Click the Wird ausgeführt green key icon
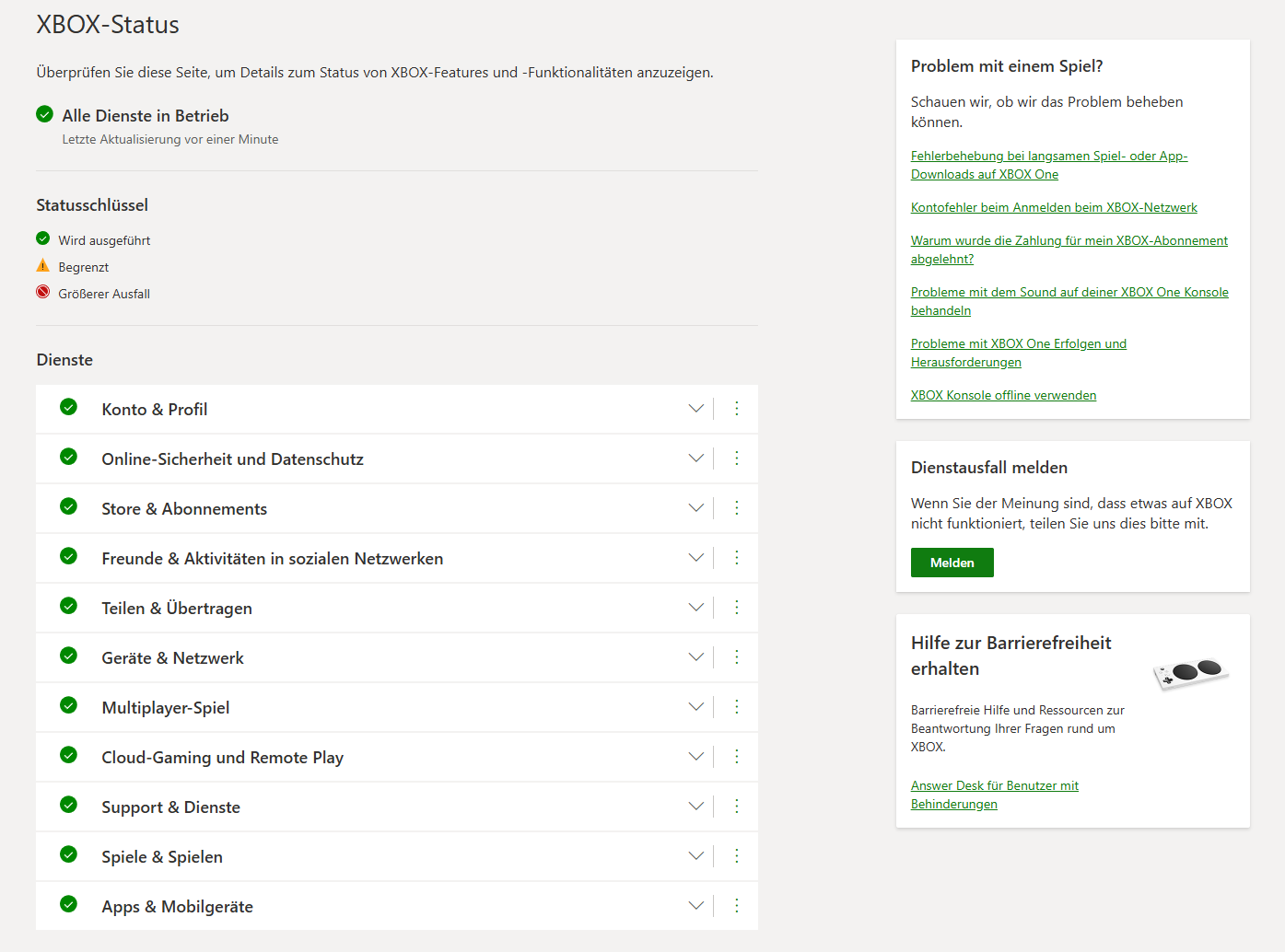The image size is (1285, 952). pyautogui.click(x=42, y=238)
